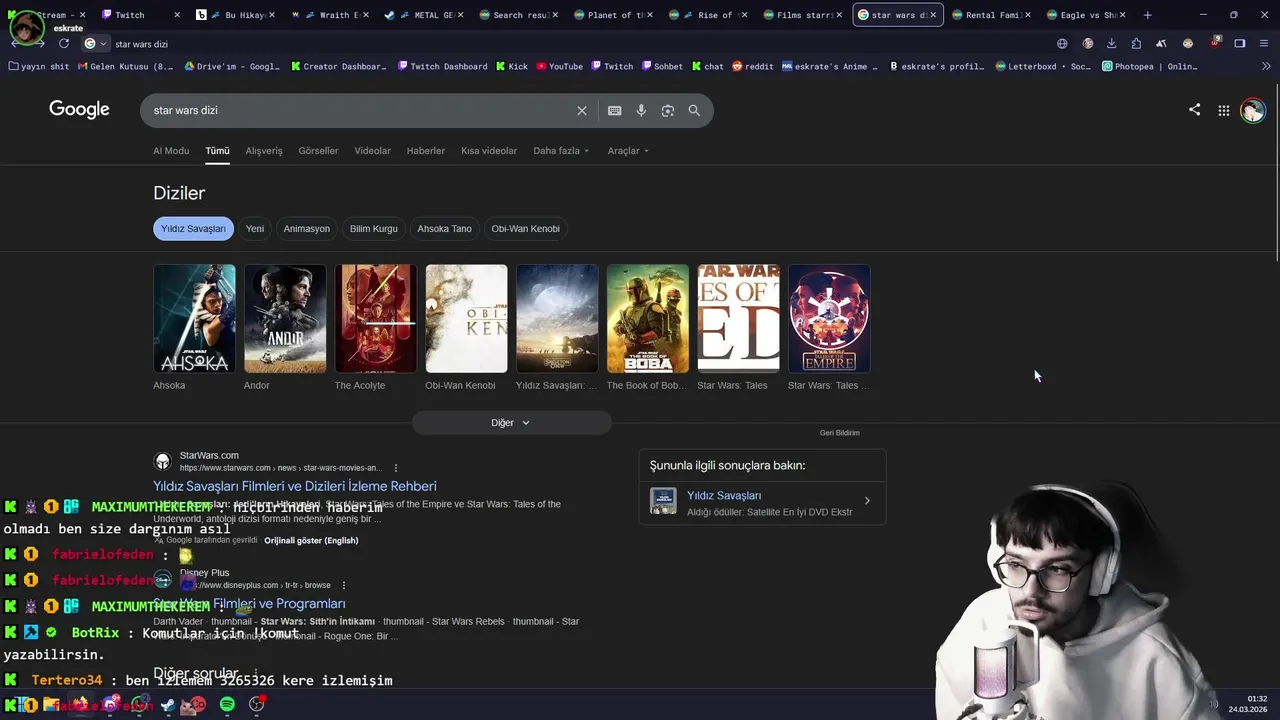Open the more options dots beside StarWars.com result
Viewport: 1280px width, 720px height.
(x=396, y=468)
